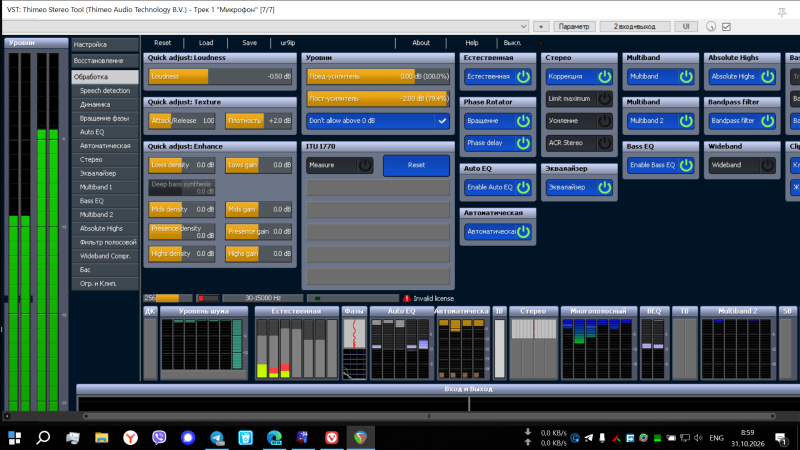800x450 pixels.
Task: Select Bass EQ sidebar entry
Action: coord(105,201)
